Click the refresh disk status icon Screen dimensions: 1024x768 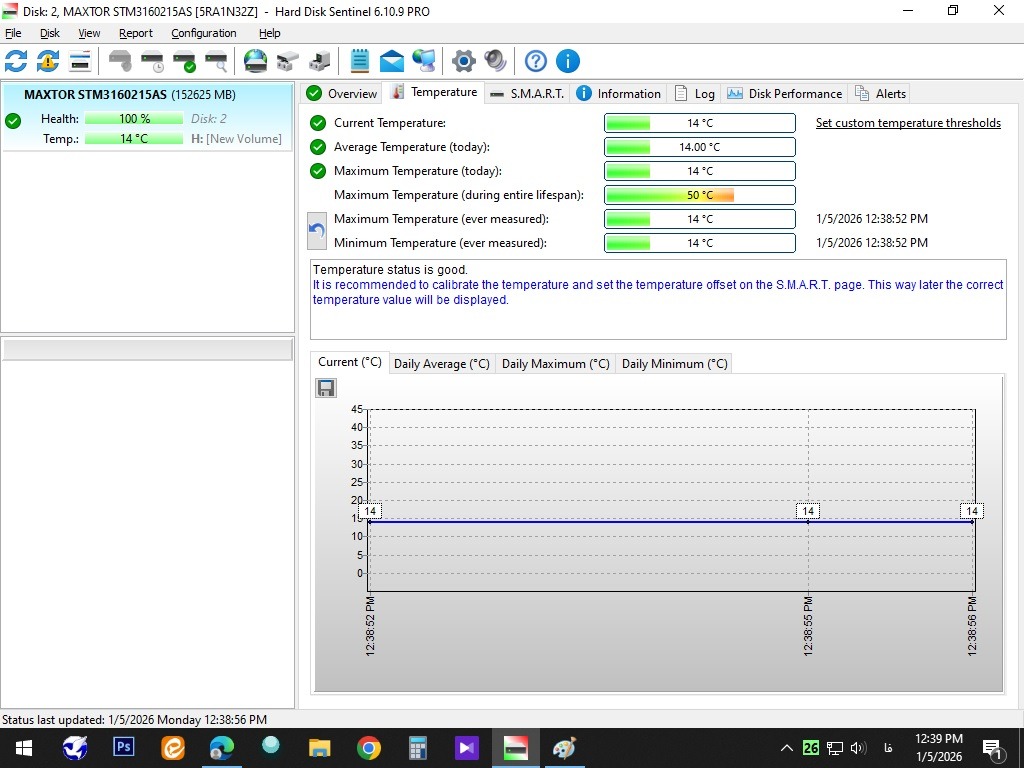click(x=16, y=61)
